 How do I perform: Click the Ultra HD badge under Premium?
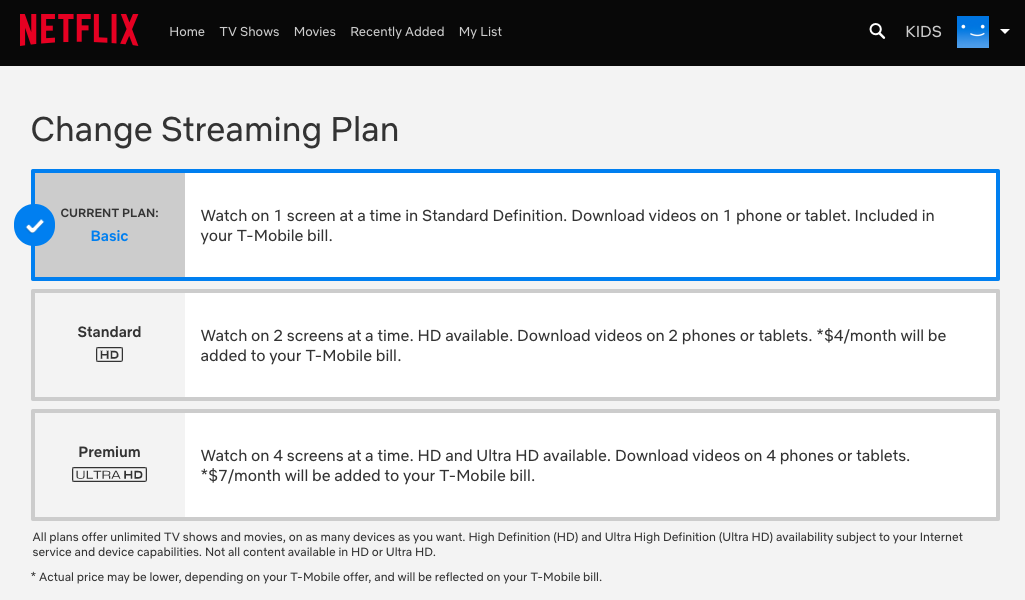pos(109,475)
